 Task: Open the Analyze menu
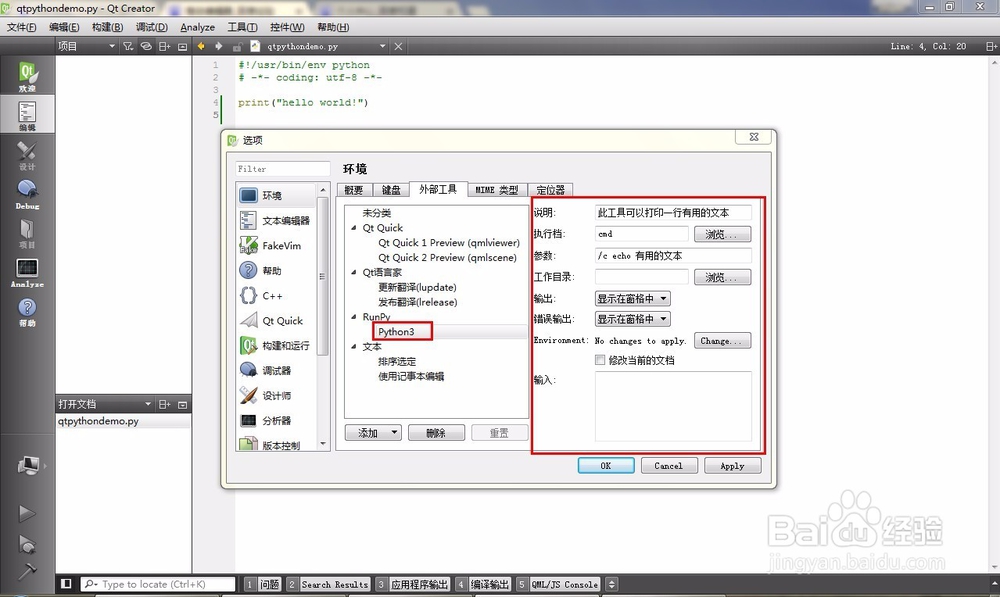point(198,27)
